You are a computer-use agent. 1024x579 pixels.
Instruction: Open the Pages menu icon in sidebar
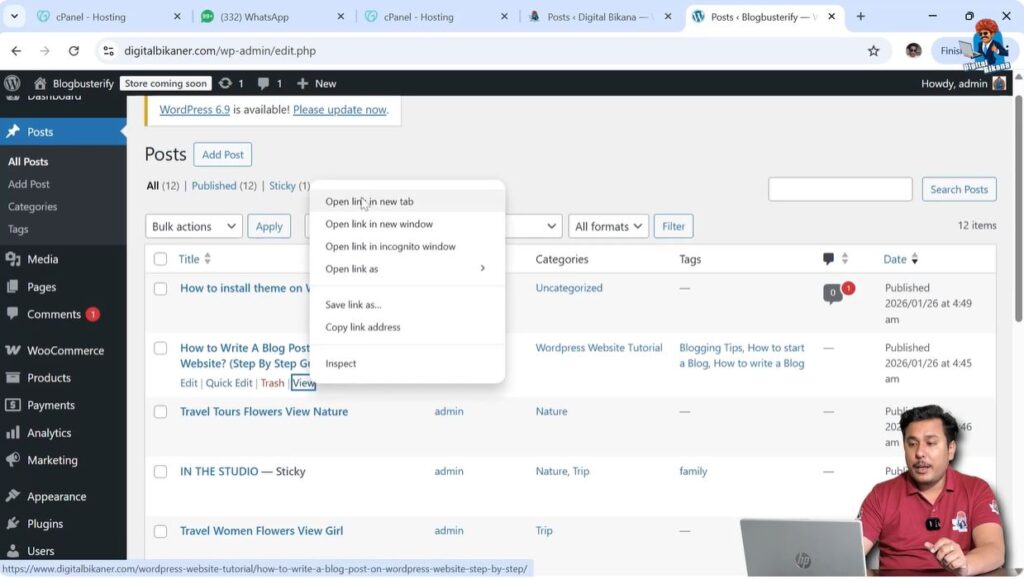point(12,287)
